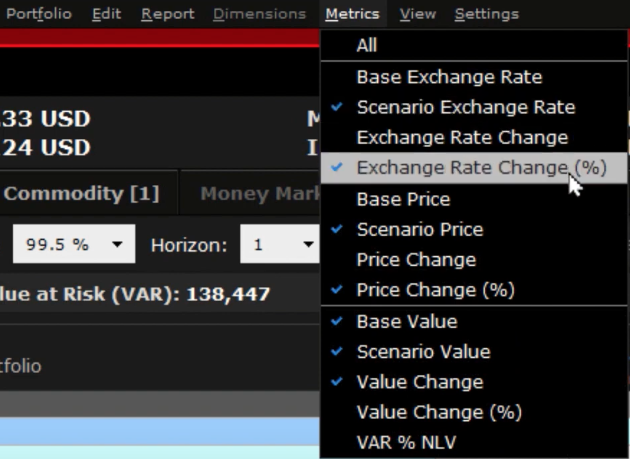This screenshot has height=459, width=630.
Task: Disable the Scenario Value metric
Action: pos(423,351)
